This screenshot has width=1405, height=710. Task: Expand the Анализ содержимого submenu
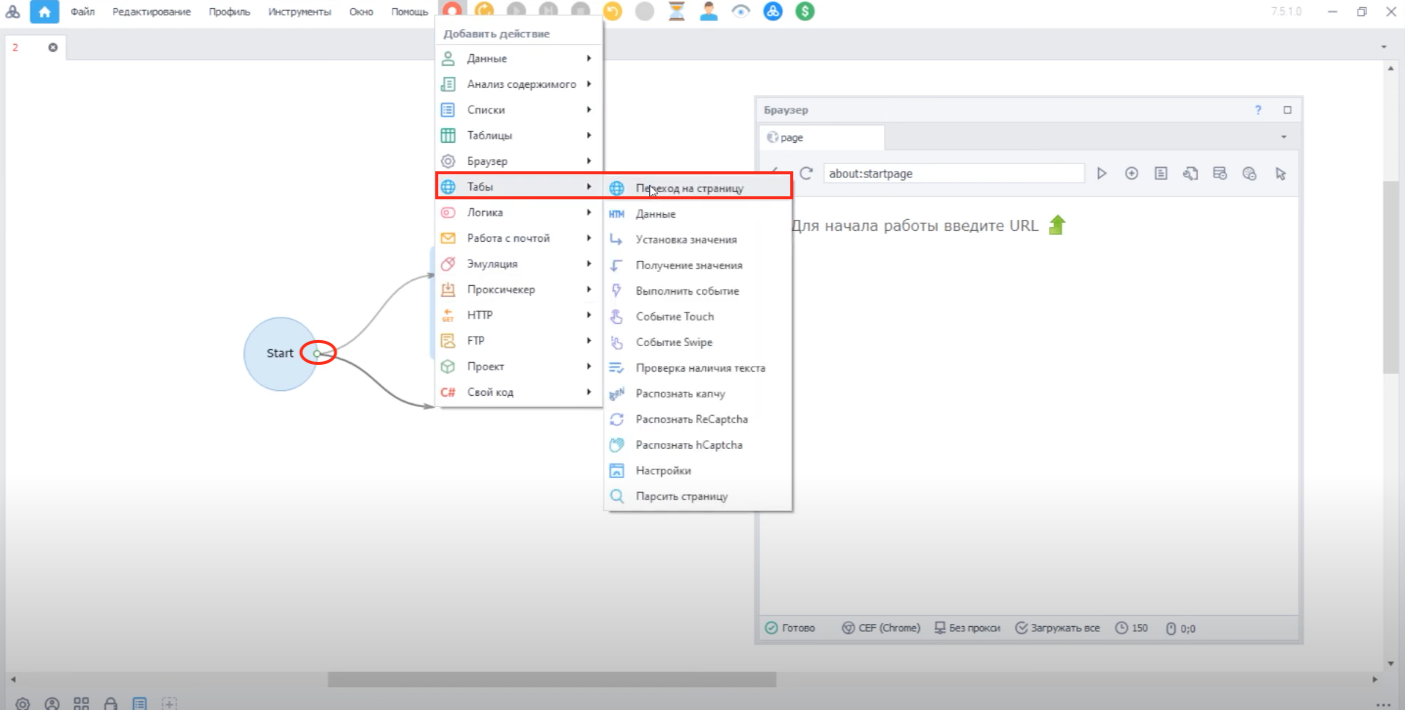(519, 84)
